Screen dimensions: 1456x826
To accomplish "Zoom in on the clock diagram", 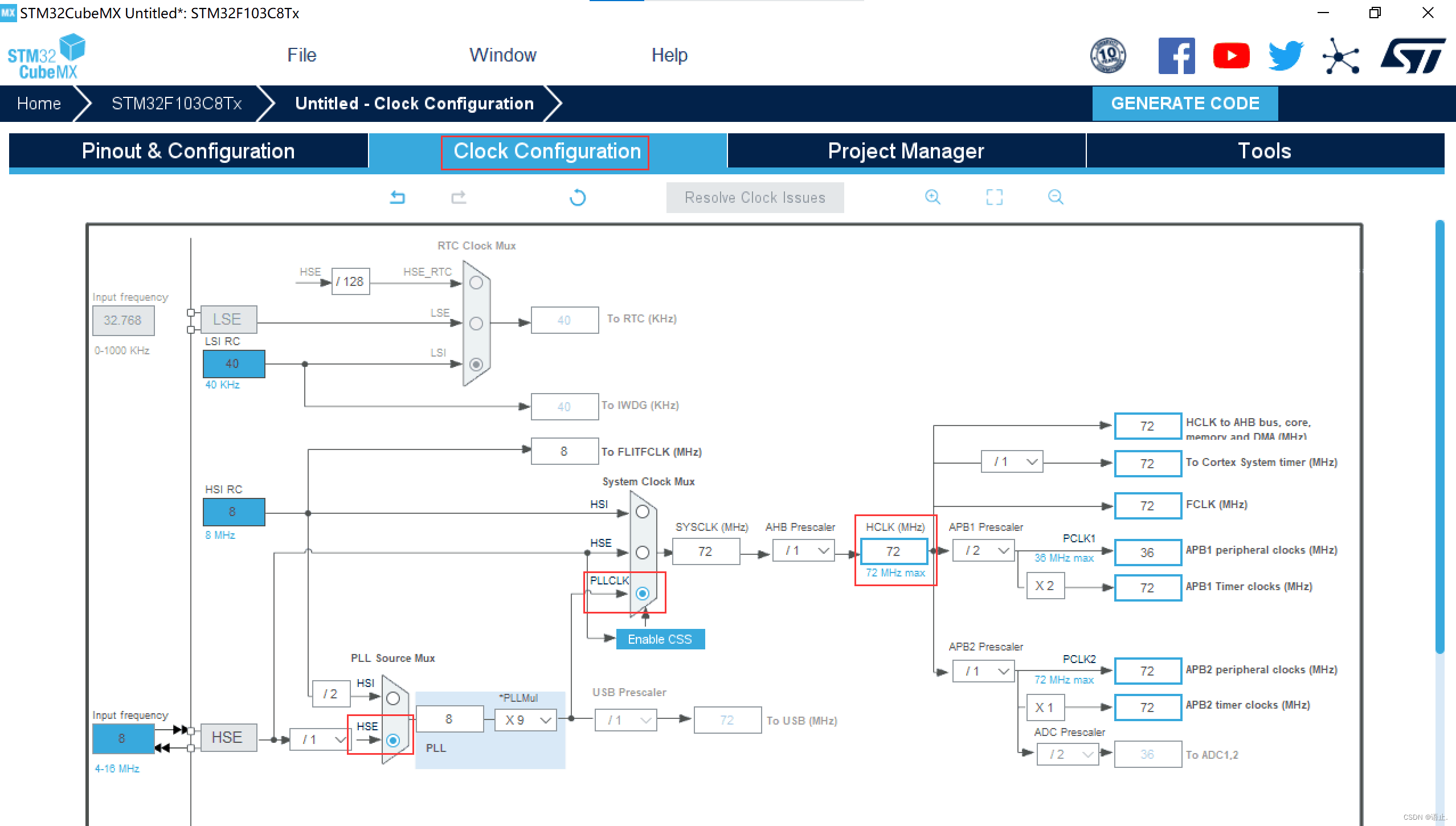I will pyautogui.click(x=933, y=197).
